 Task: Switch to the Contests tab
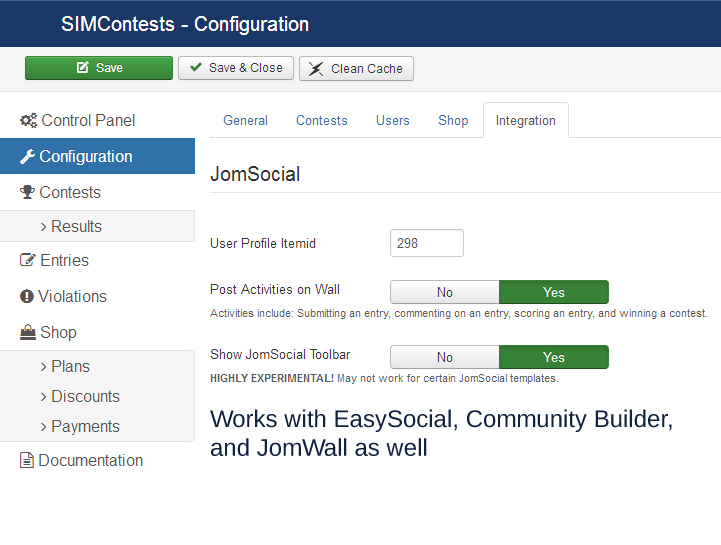pyautogui.click(x=321, y=120)
